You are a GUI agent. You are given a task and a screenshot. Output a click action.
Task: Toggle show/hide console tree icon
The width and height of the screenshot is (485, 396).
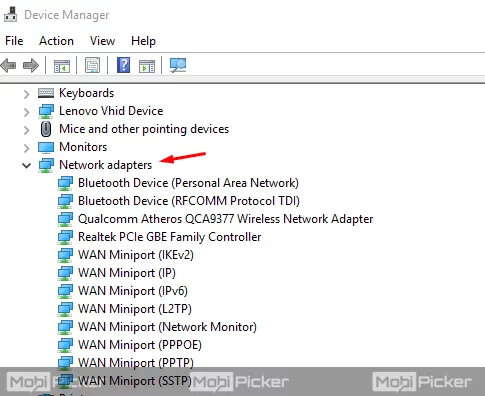point(62,65)
